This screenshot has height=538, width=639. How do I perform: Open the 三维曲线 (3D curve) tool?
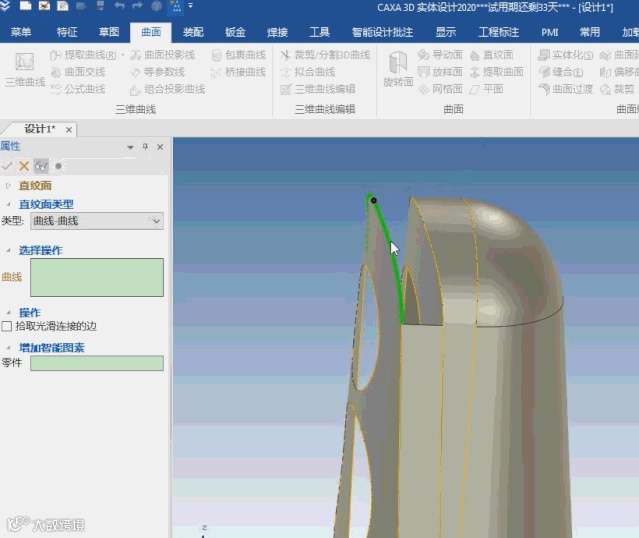pyautogui.click(x=24, y=69)
